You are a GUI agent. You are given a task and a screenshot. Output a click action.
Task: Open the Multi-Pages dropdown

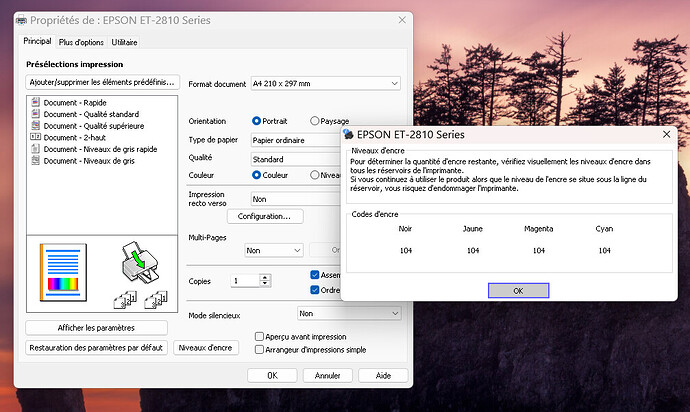274,250
